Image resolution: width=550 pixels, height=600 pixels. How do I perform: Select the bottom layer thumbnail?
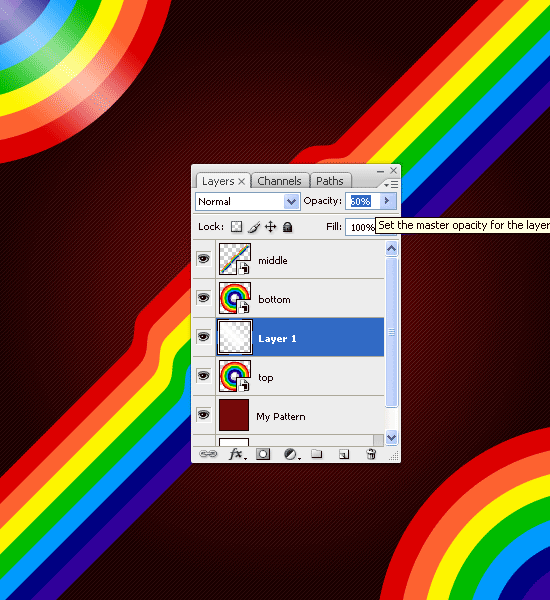235,298
